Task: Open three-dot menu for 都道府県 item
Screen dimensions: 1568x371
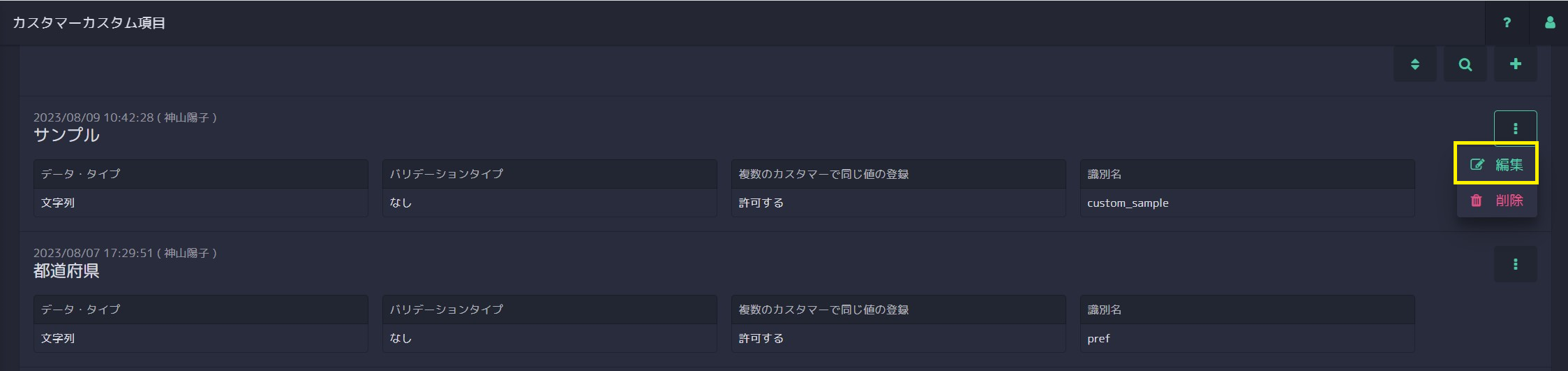Action: 1516,264
